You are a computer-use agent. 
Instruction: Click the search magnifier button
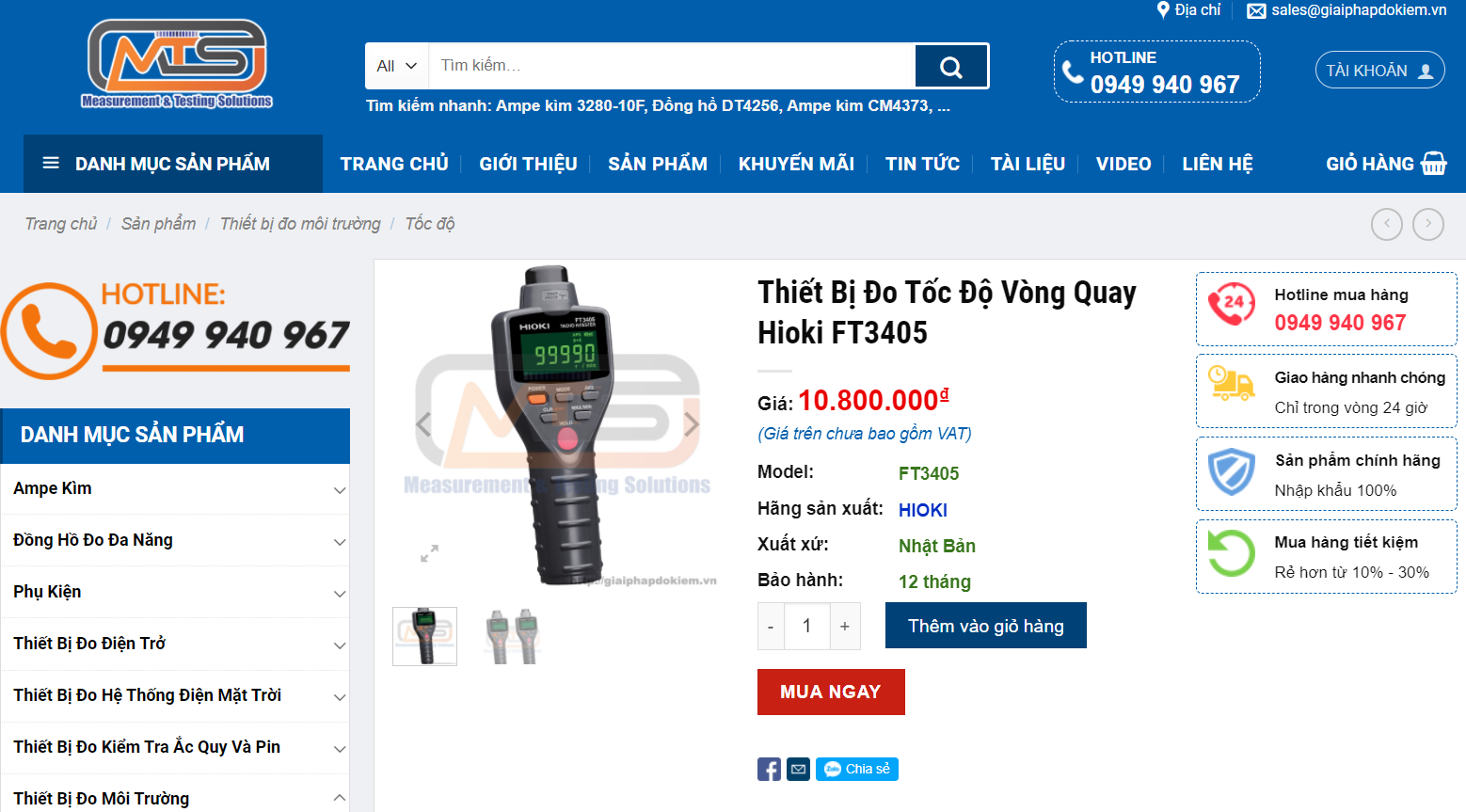pos(951,67)
